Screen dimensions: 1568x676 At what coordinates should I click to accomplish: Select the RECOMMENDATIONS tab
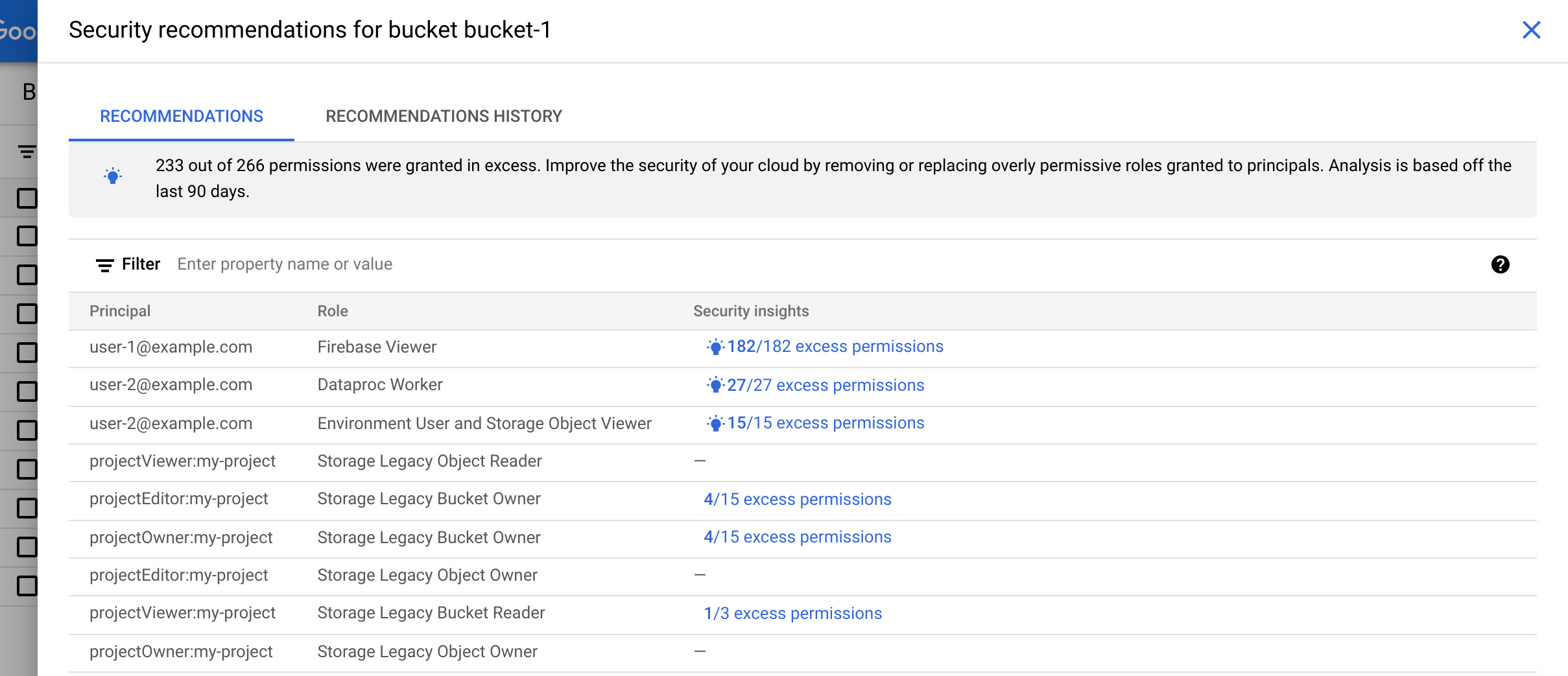[x=181, y=117]
